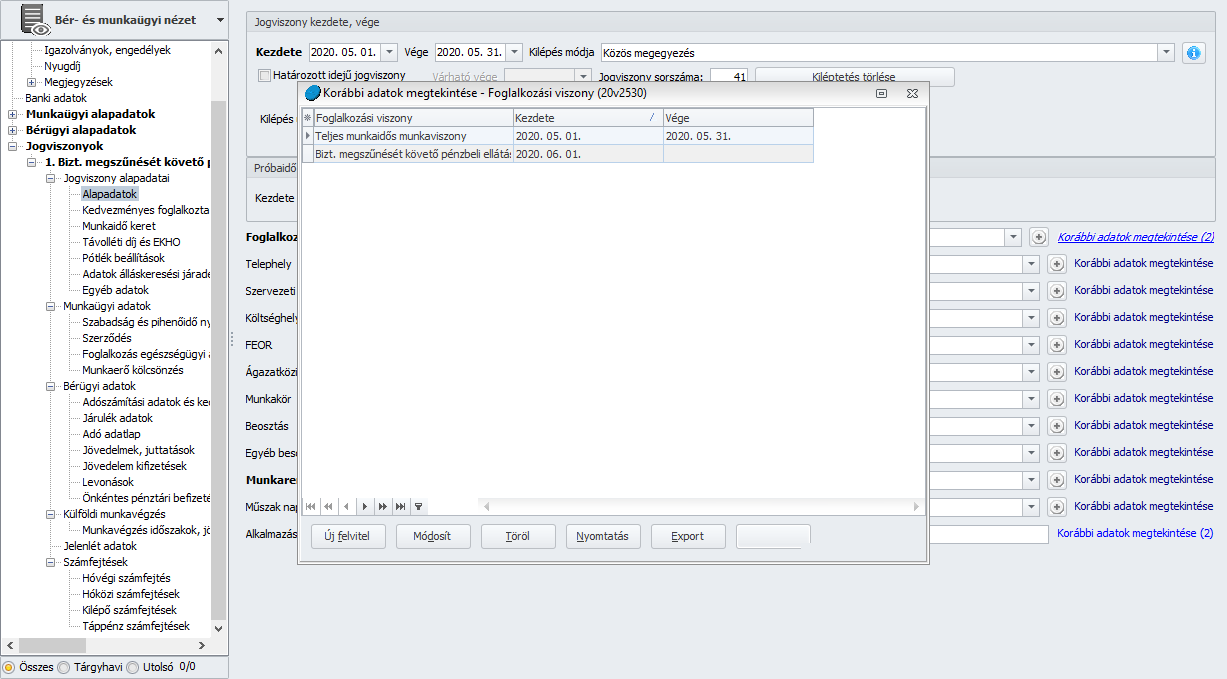This screenshot has height=679, width=1227.
Task: Sort grid by Kezdete column header
Action: (x=587, y=118)
